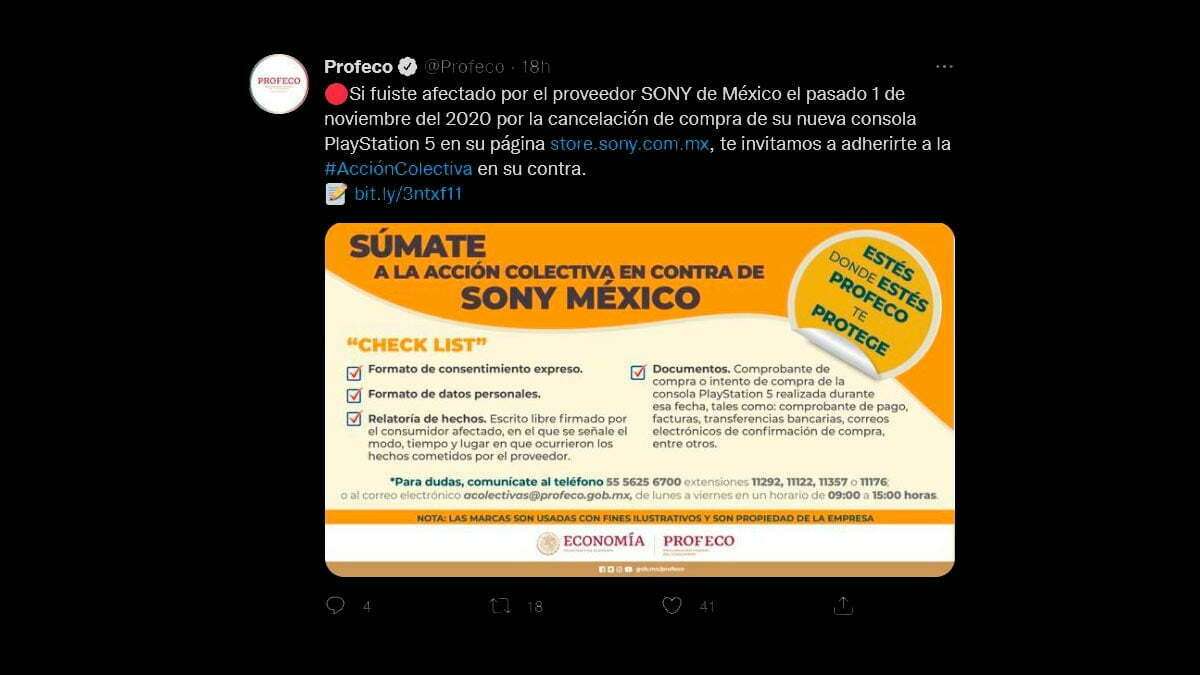
Task: Open the Profeco profile avatar
Action: (279, 84)
